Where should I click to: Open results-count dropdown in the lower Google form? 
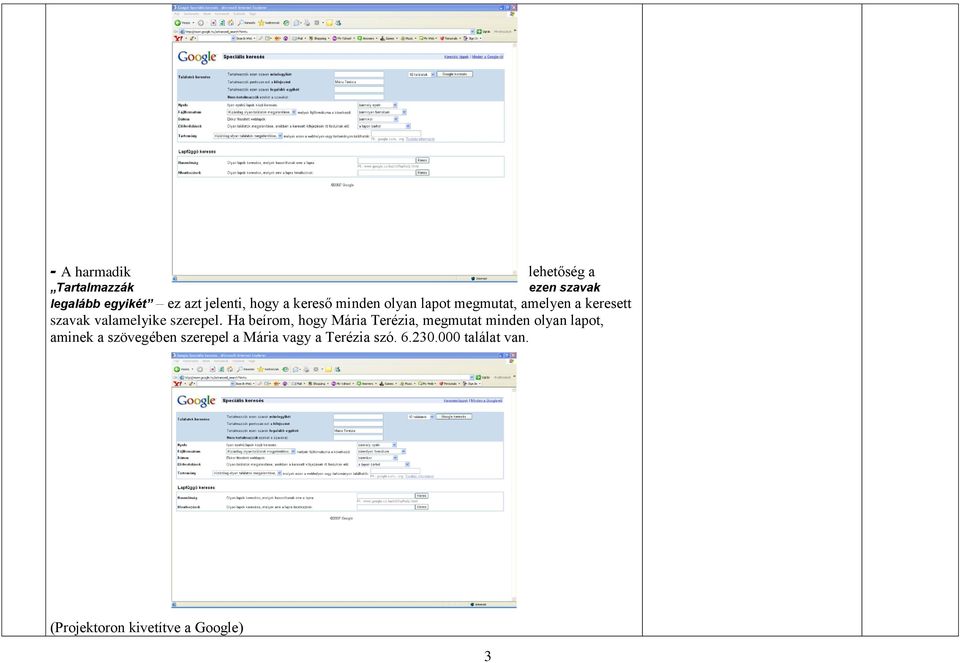point(421,416)
